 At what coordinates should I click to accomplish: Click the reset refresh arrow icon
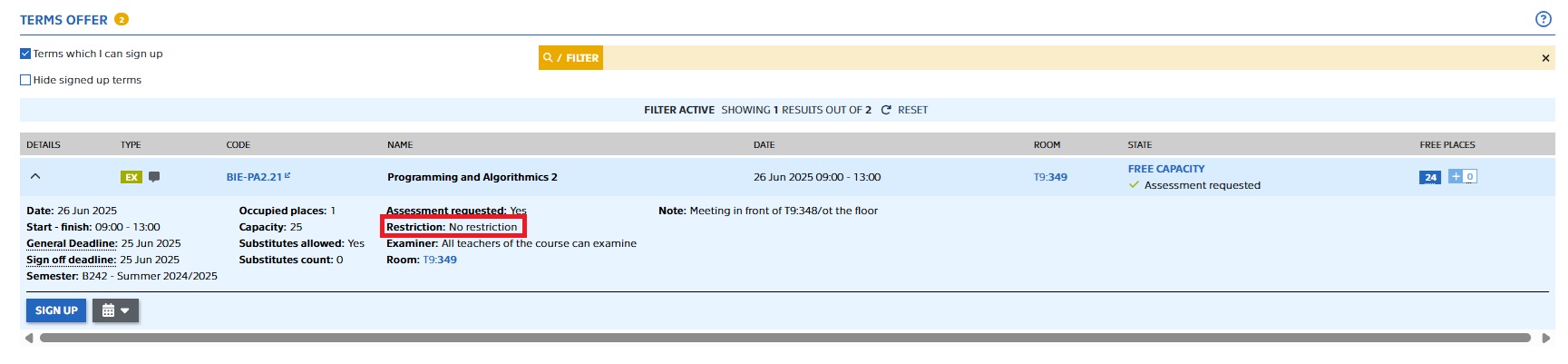886,110
